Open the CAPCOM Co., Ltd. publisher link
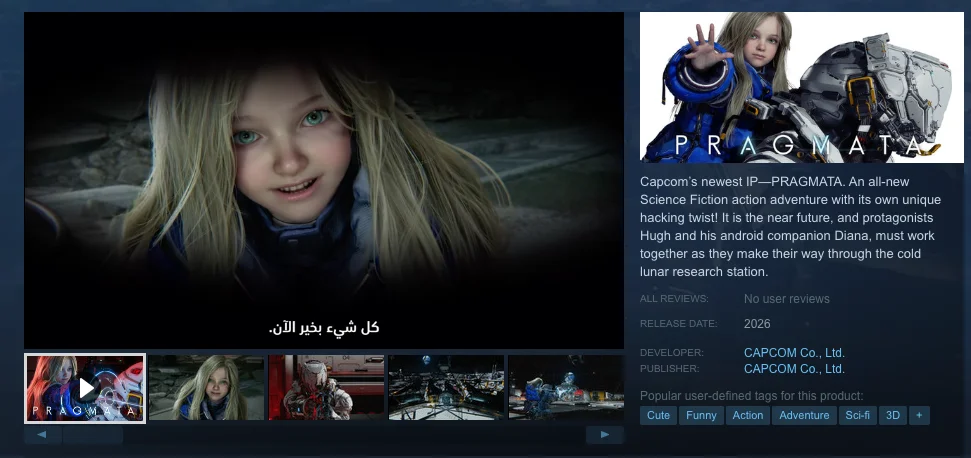971x458 pixels. (794, 369)
